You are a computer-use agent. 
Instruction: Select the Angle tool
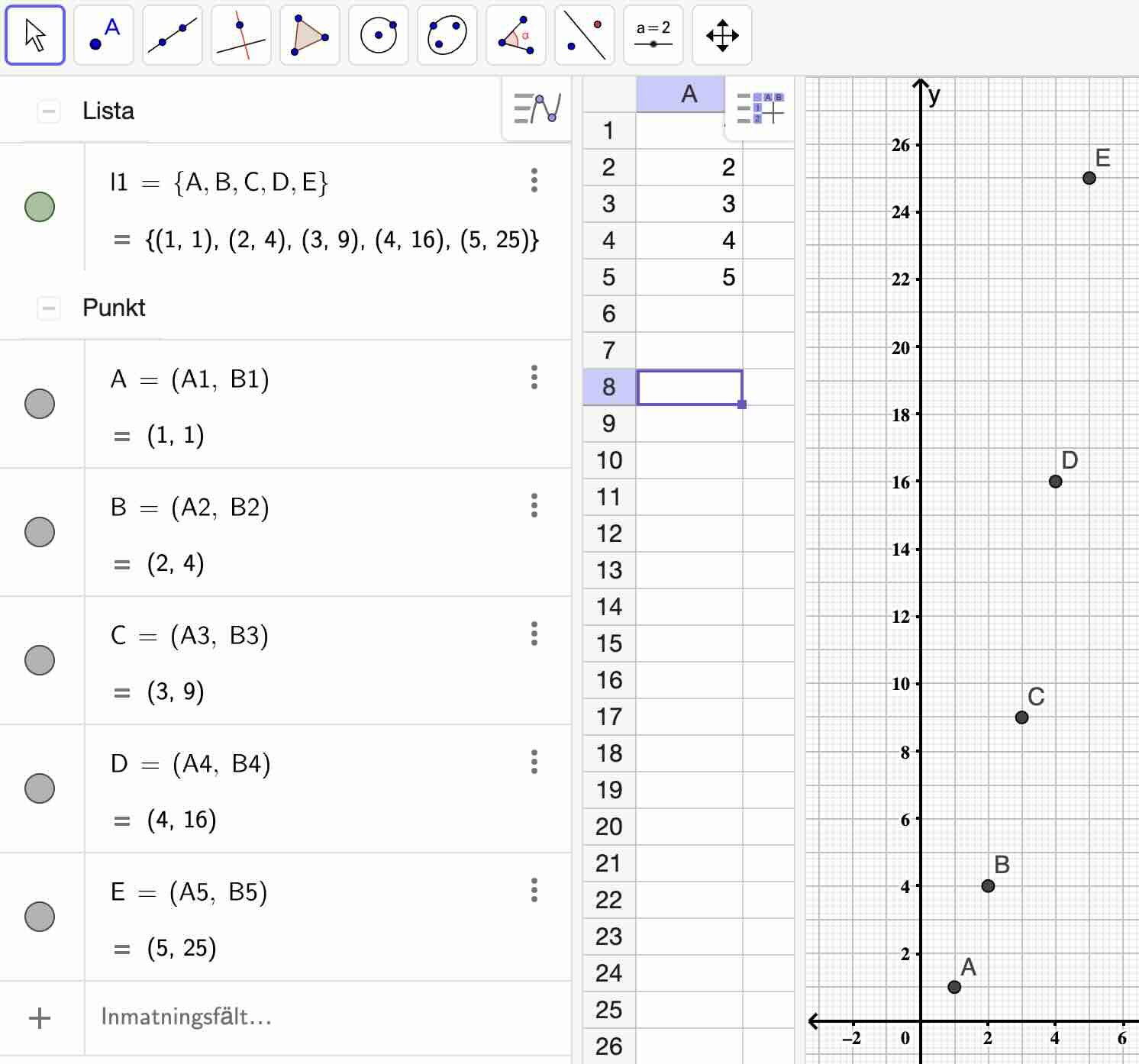tap(515, 34)
